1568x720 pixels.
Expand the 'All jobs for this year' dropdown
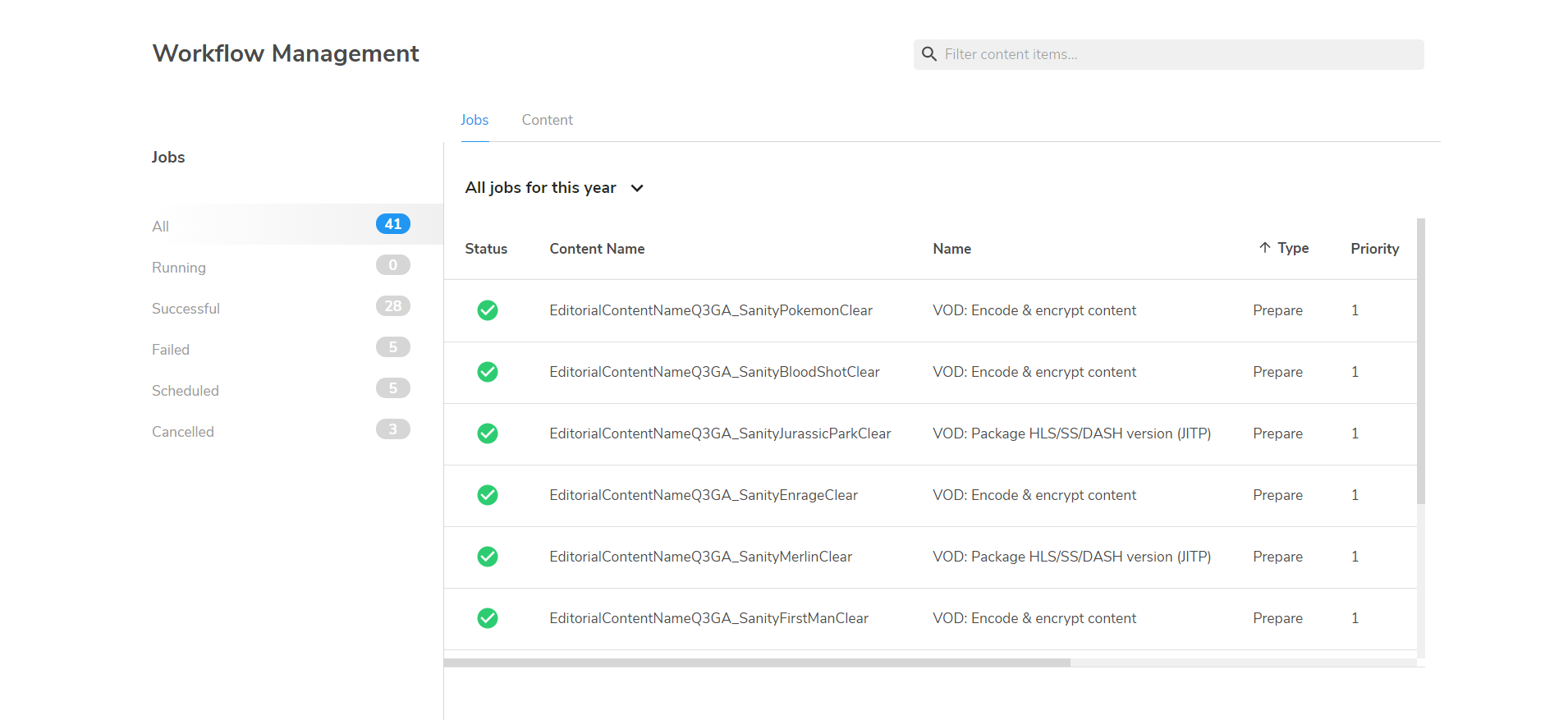click(637, 188)
